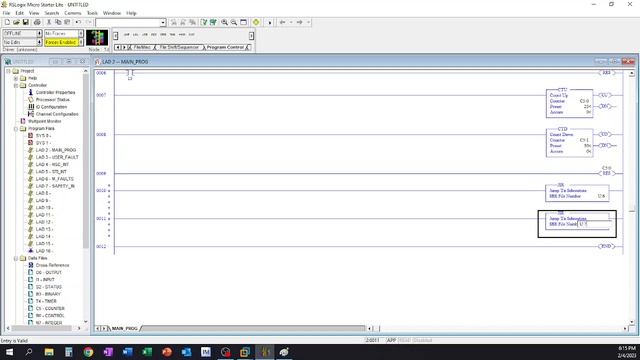The image size is (640, 360).
Task: Open the Edit menu
Action: (x=19, y=13)
